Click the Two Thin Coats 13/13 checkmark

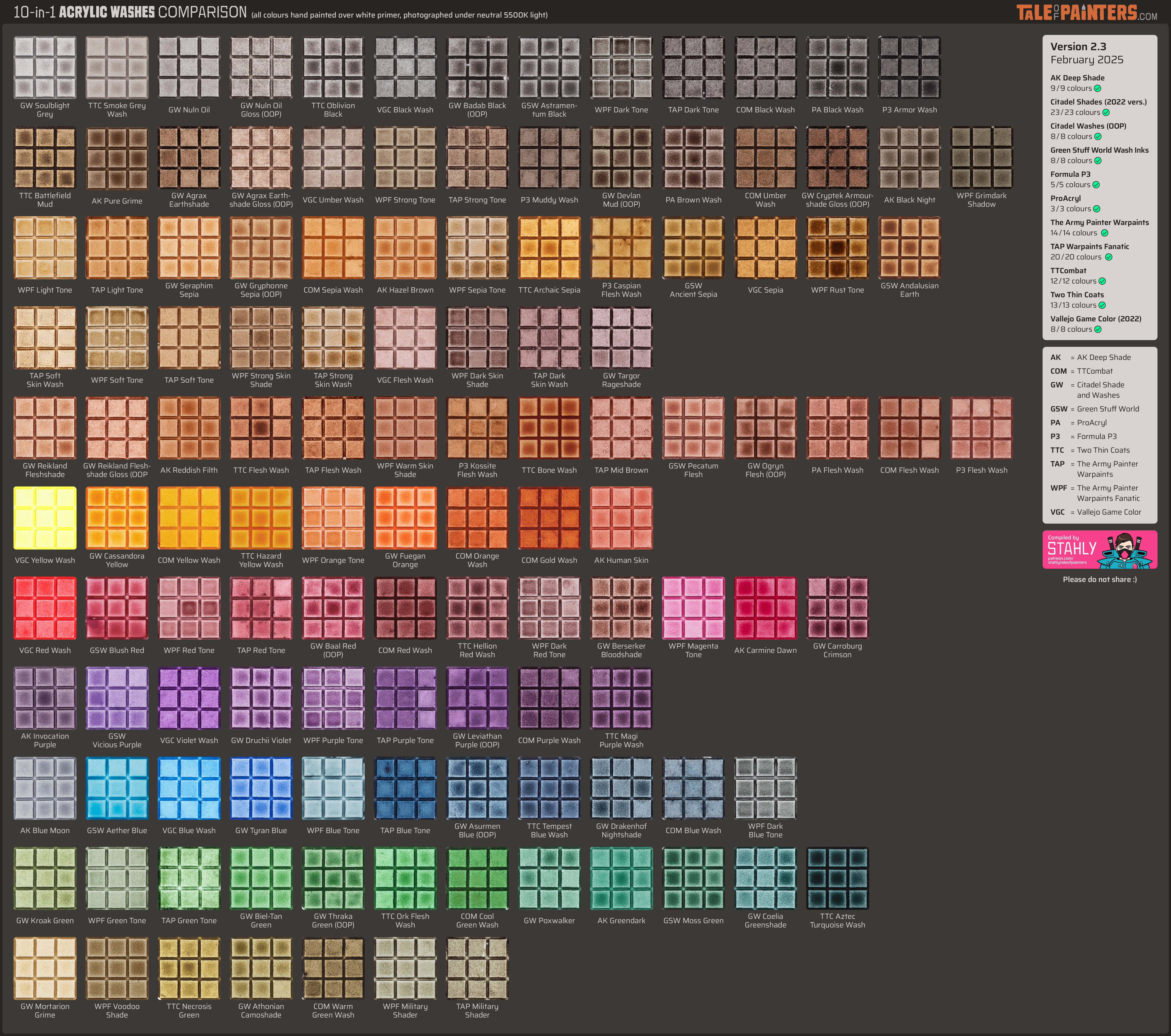pyautogui.click(x=1102, y=305)
